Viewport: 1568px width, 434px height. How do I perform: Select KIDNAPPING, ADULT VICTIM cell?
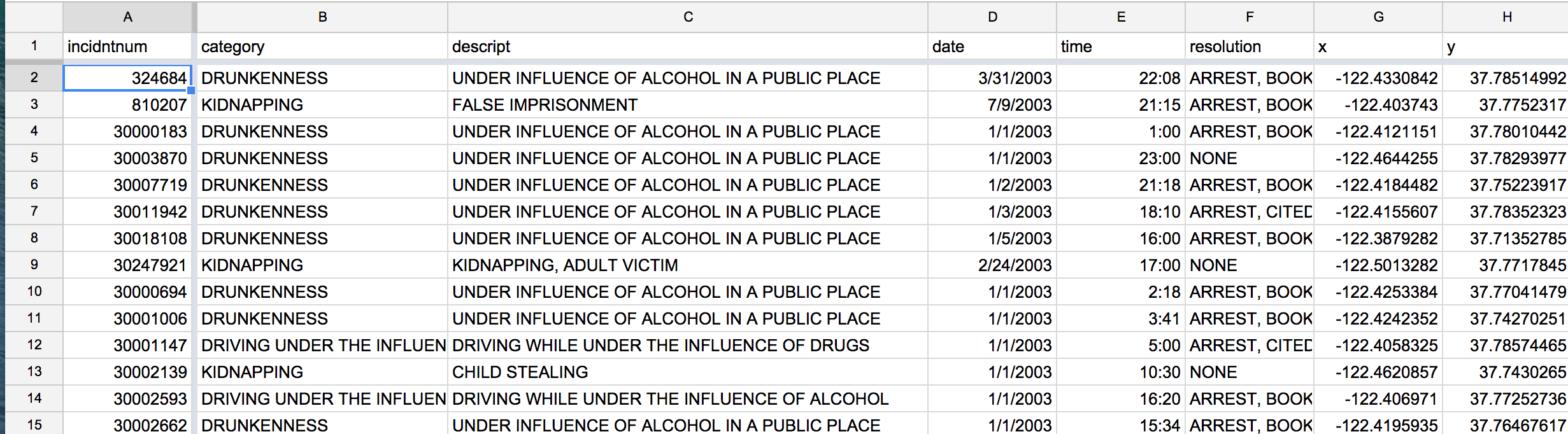click(688, 265)
